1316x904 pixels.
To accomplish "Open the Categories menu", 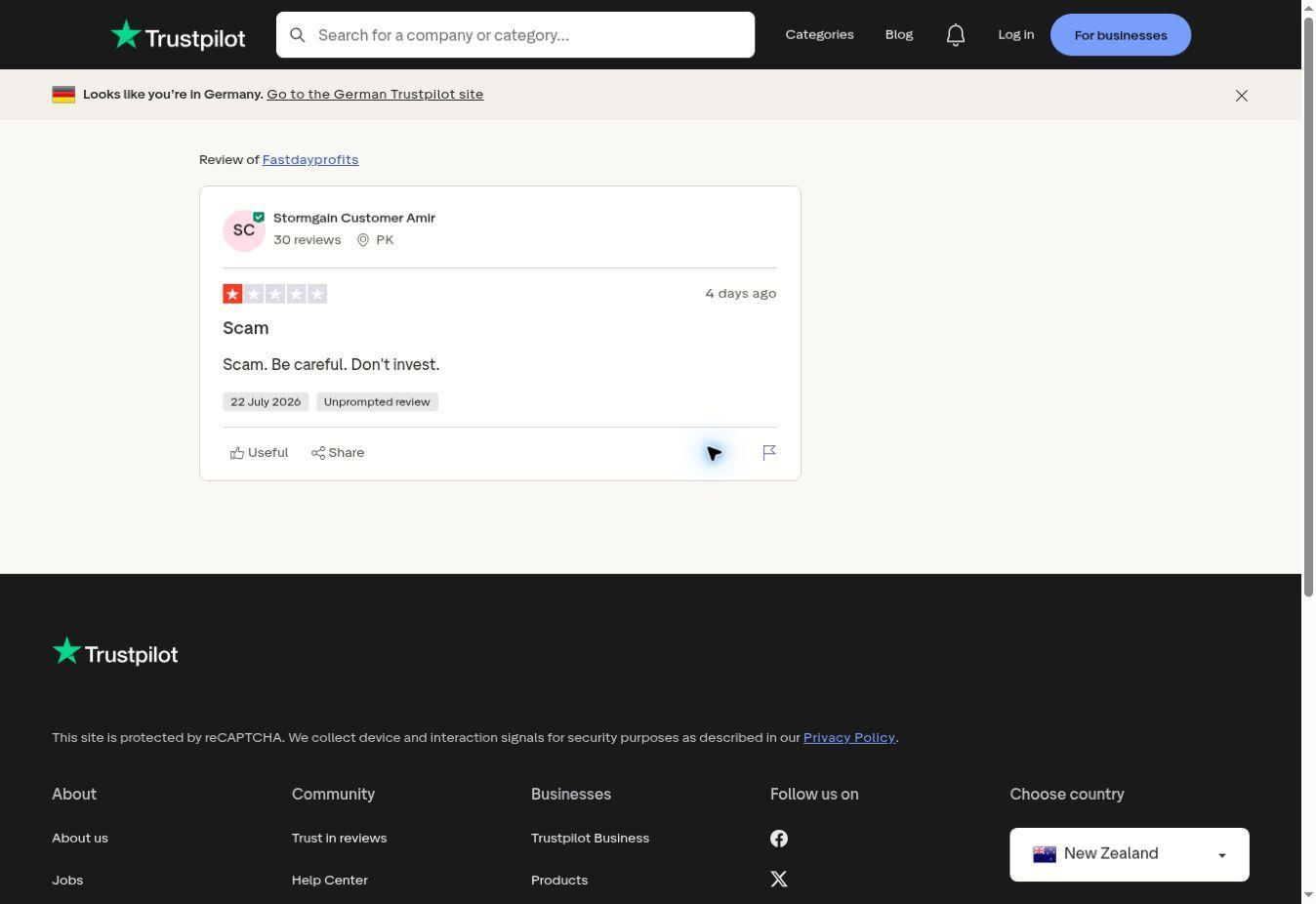I will (x=819, y=35).
